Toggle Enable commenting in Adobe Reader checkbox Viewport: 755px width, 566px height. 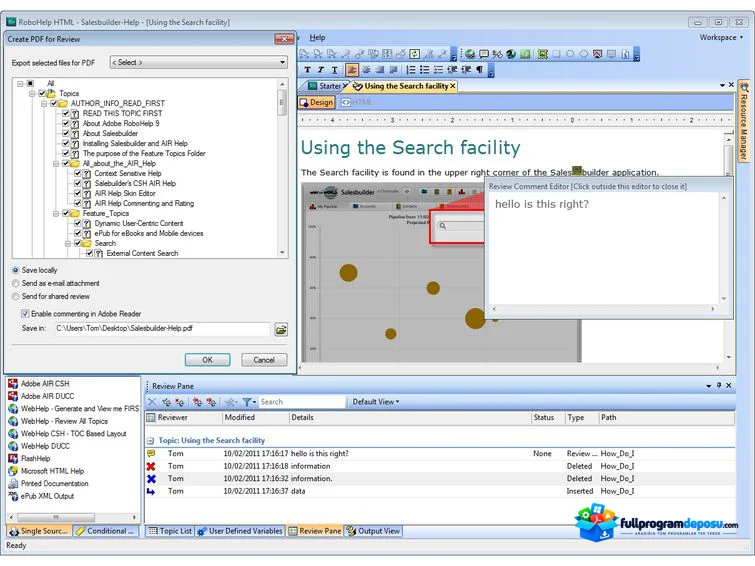click(25, 314)
